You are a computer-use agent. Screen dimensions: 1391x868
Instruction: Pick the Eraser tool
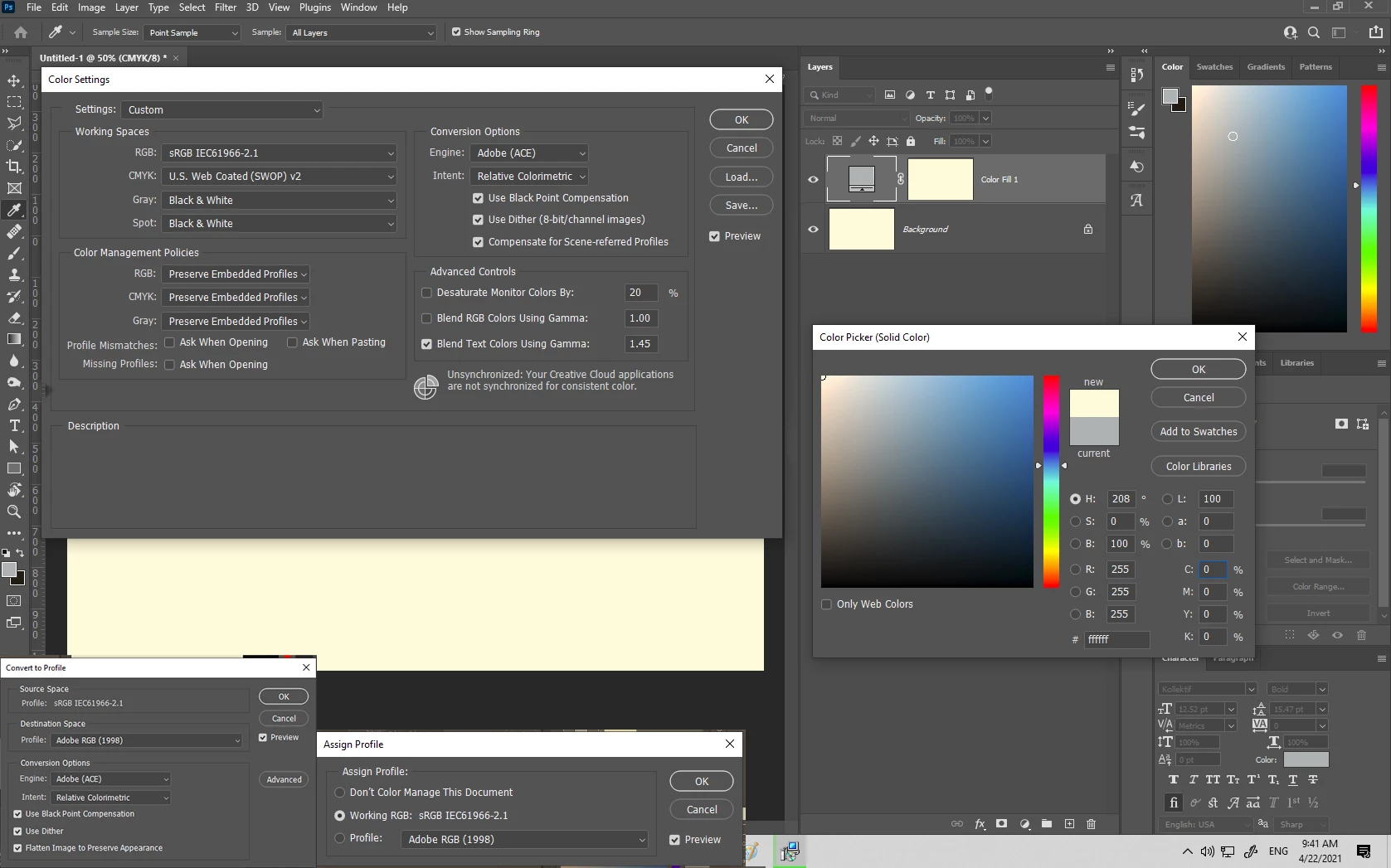click(14, 318)
